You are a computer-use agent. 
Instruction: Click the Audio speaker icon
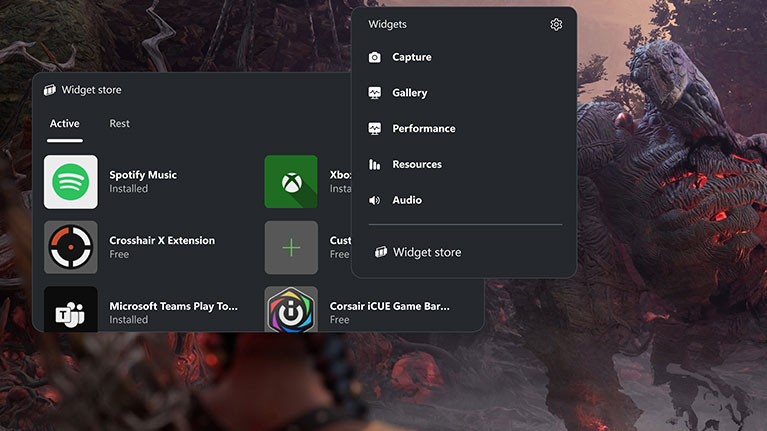coord(375,200)
